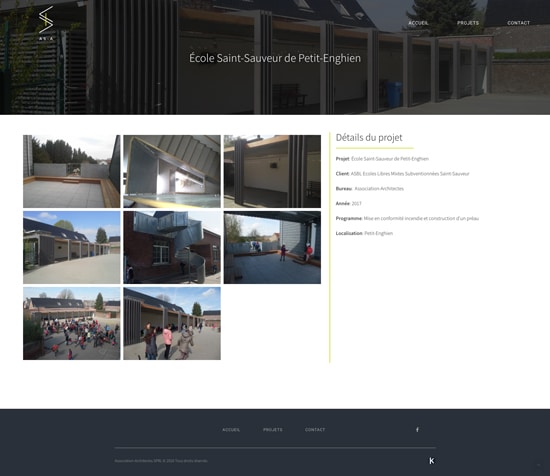The image size is (550, 476).
Task: Follow the CONTACT link in the footer
Action: tap(315, 430)
